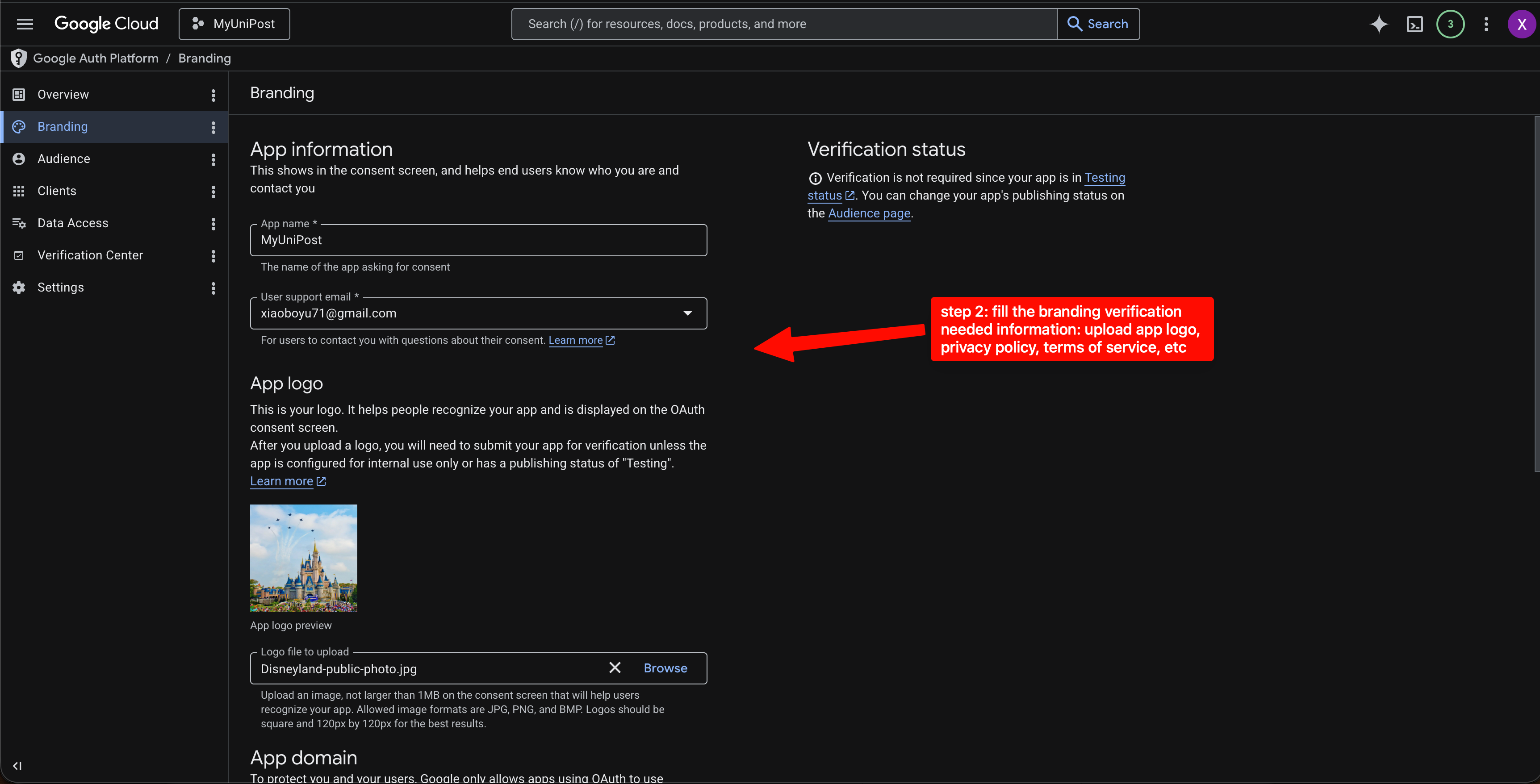The height and width of the screenshot is (784, 1540).
Task: Open the Verification Center sidebar item
Action: pyautogui.click(x=113, y=255)
